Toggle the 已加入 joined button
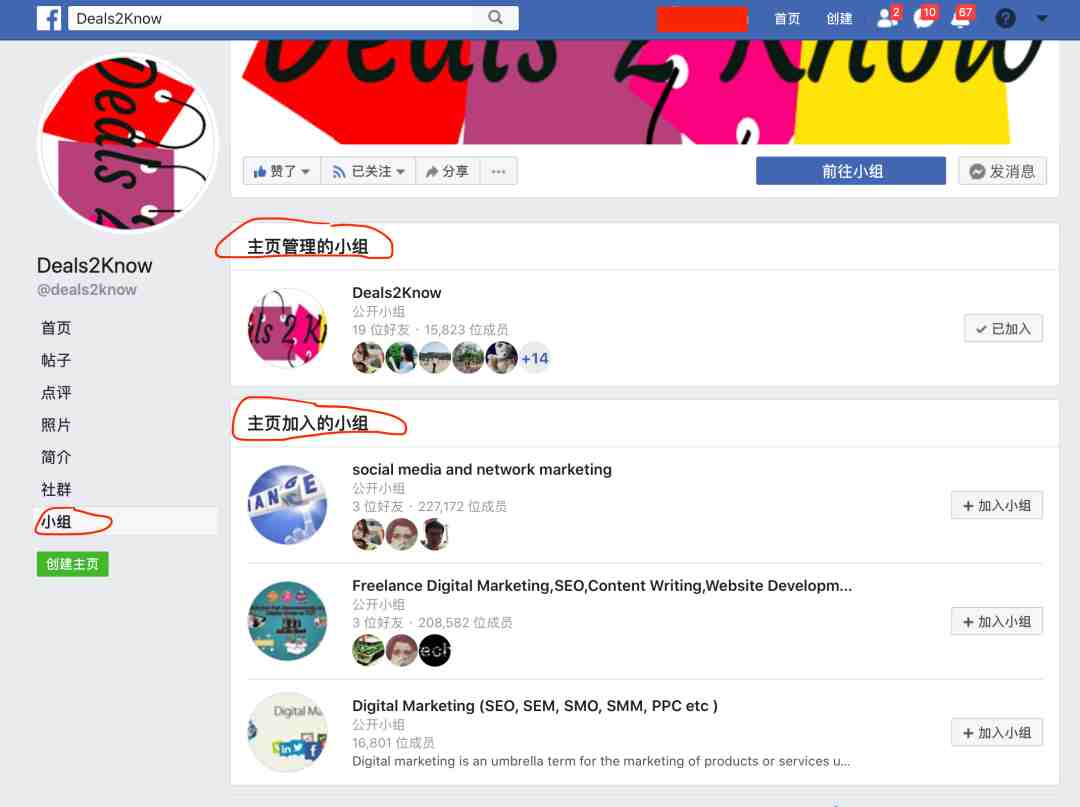The height and width of the screenshot is (807, 1080). [x=1003, y=329]
